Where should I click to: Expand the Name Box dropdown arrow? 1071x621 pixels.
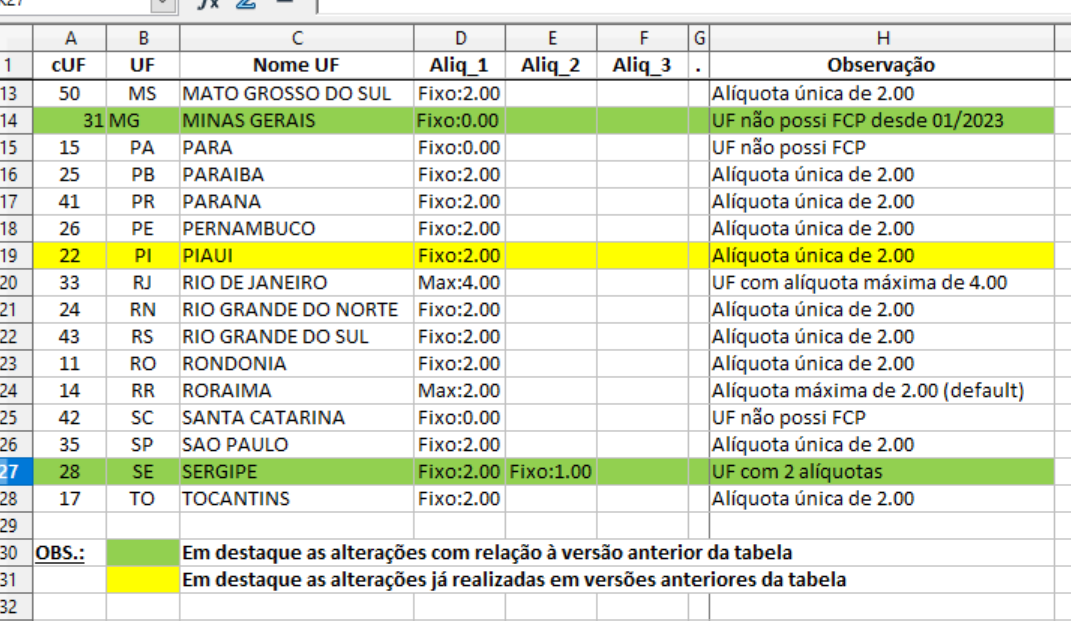162,5
